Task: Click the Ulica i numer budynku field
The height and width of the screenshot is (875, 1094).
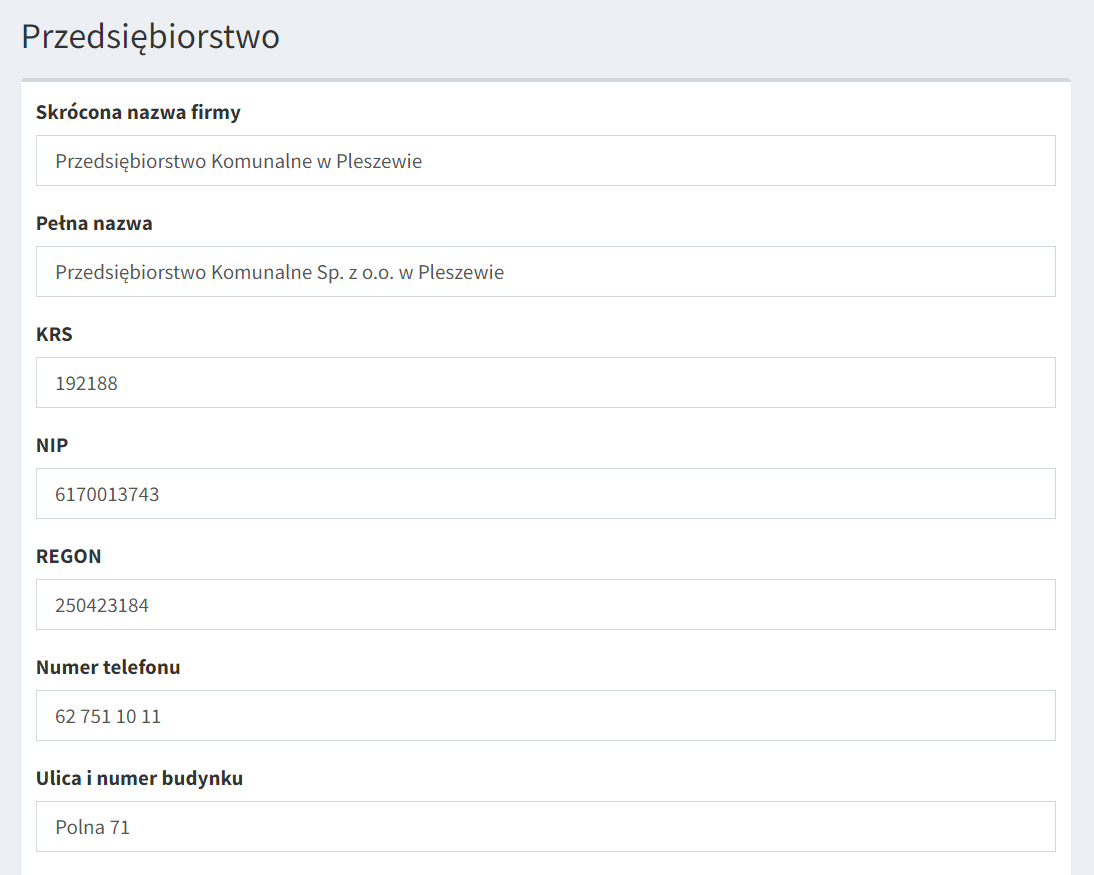Action: (545, 827)
